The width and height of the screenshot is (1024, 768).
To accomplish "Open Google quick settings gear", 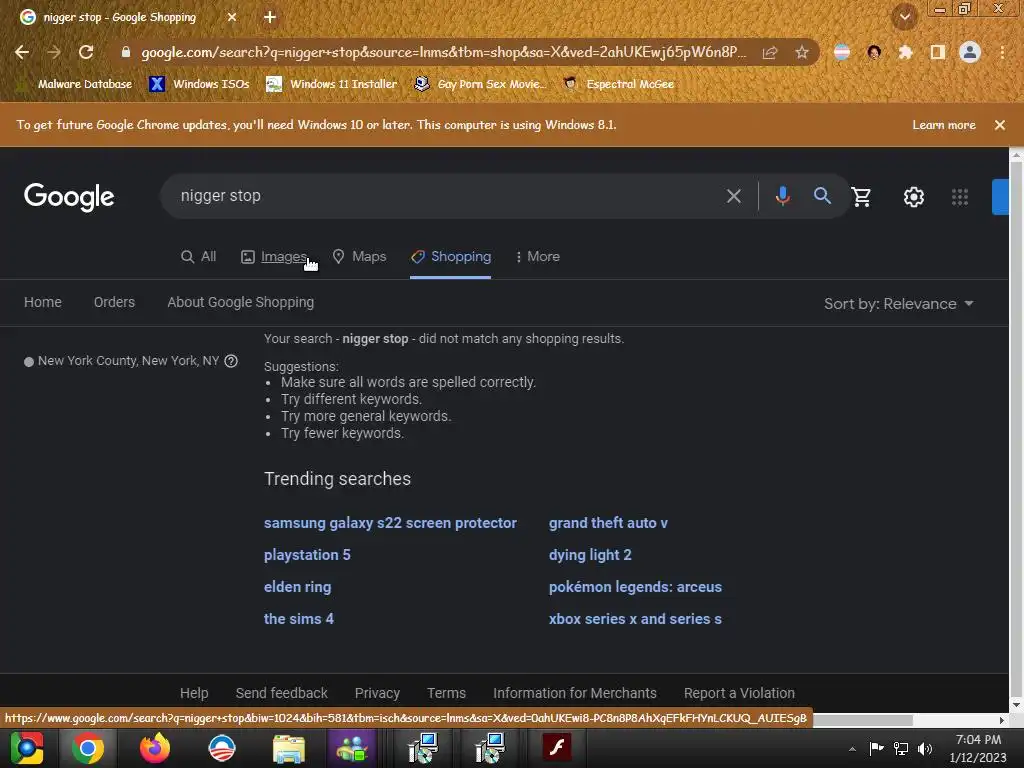I will [914, 197].
